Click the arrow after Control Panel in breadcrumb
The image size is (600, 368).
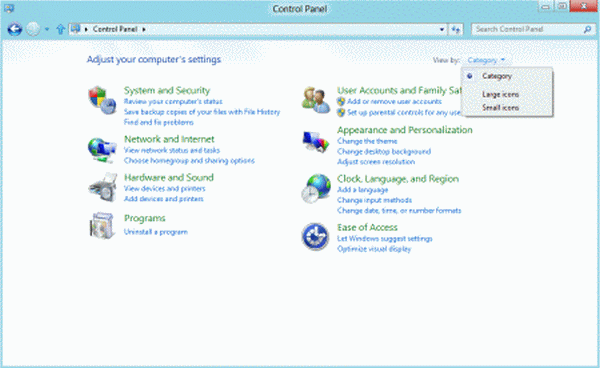coord(144,29)
